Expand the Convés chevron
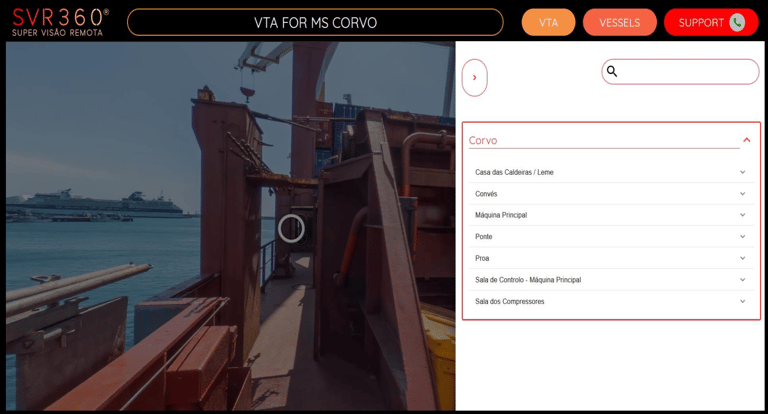This screenshot has height=414, width=768. tap(743, 194)
